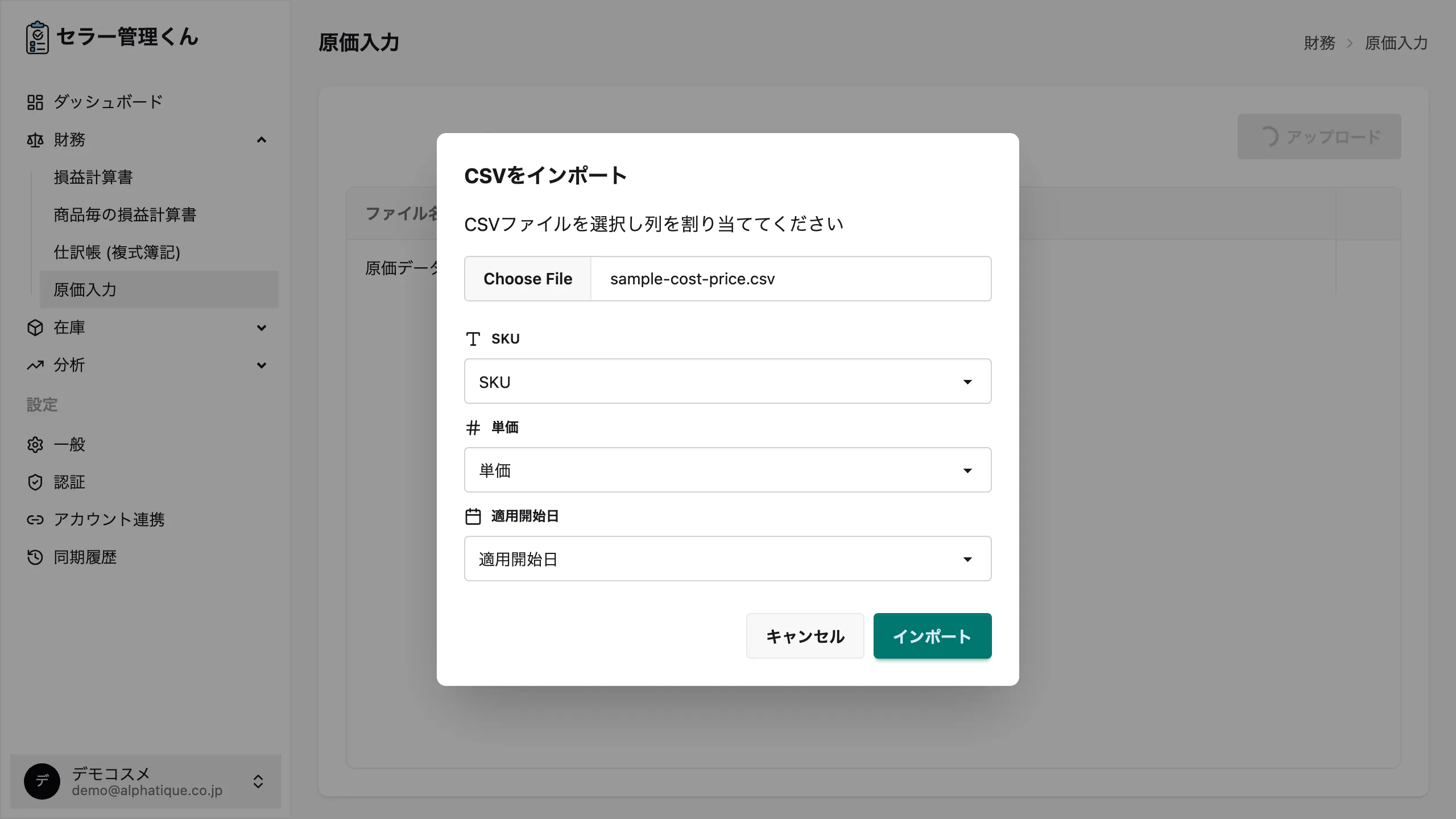Viewport: 1456px width, 819px height.
Task: Click the アカウント連携 link icon
Action: click(35, 520)
